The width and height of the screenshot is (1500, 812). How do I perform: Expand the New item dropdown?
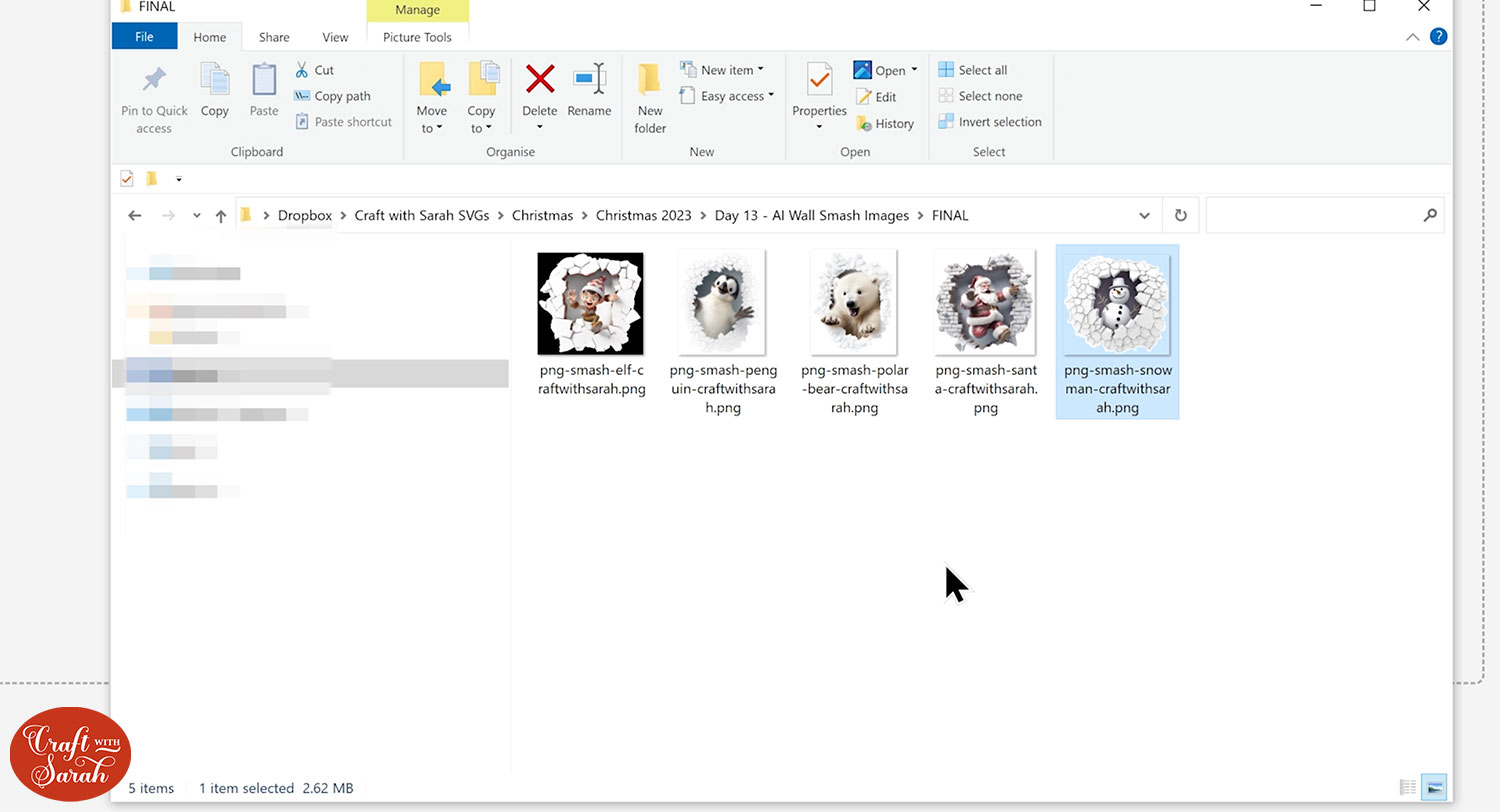click(721, 70)
